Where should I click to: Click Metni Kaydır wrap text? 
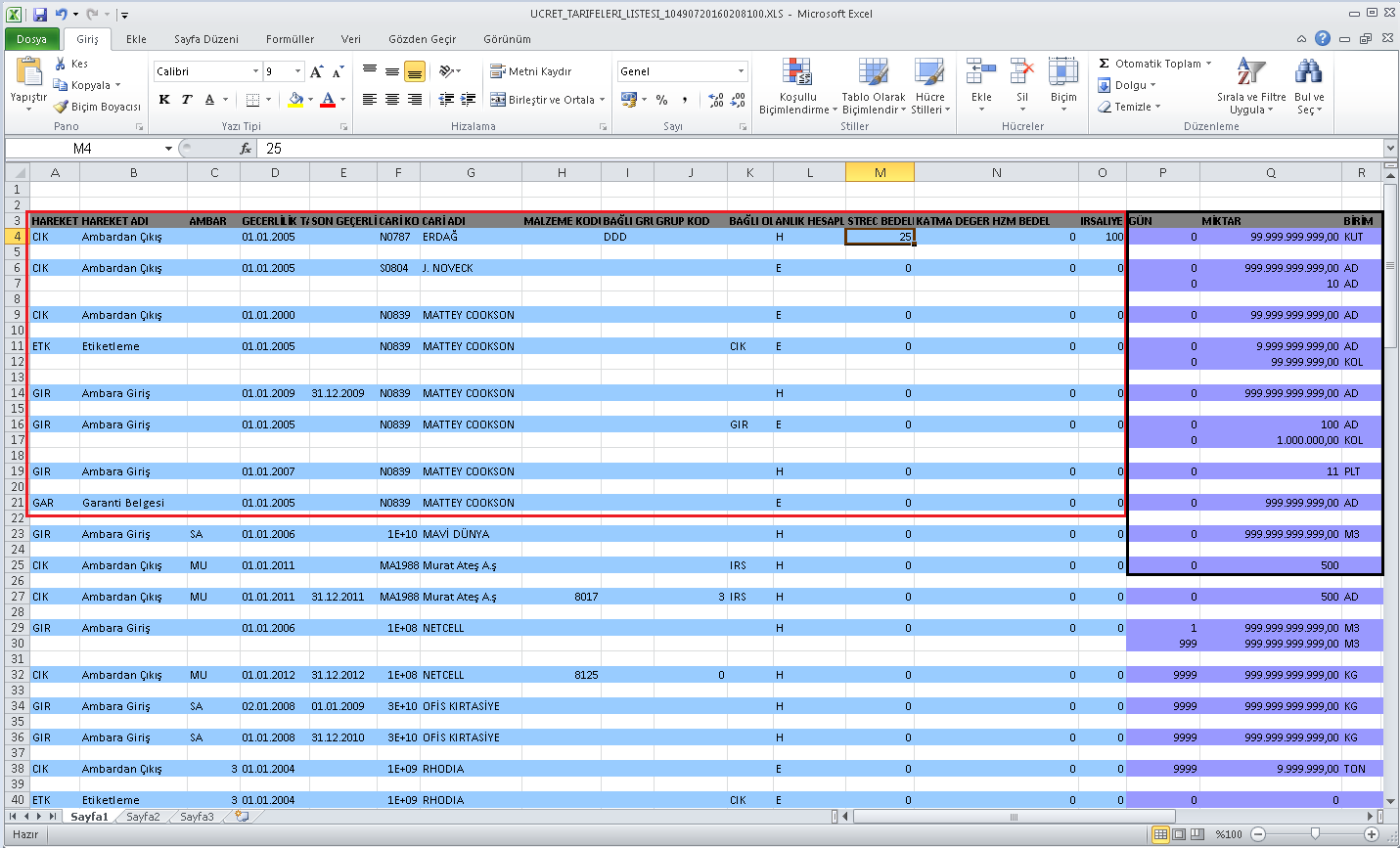coord(530,71)
